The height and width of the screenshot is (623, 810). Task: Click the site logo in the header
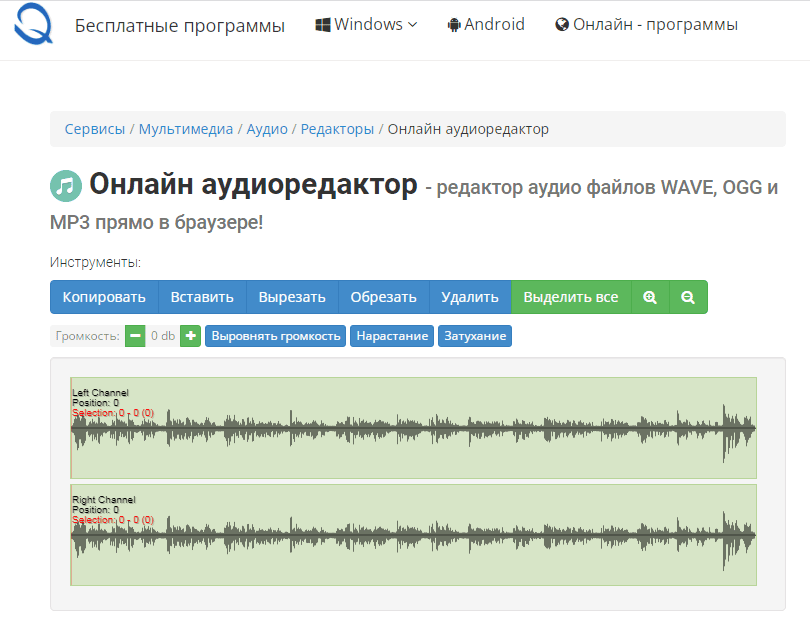(33, 27)
